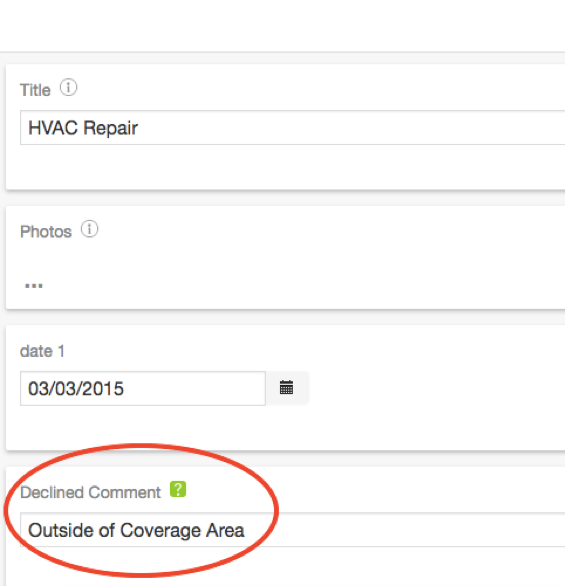Click the green question mark help icon

(178, 489)
